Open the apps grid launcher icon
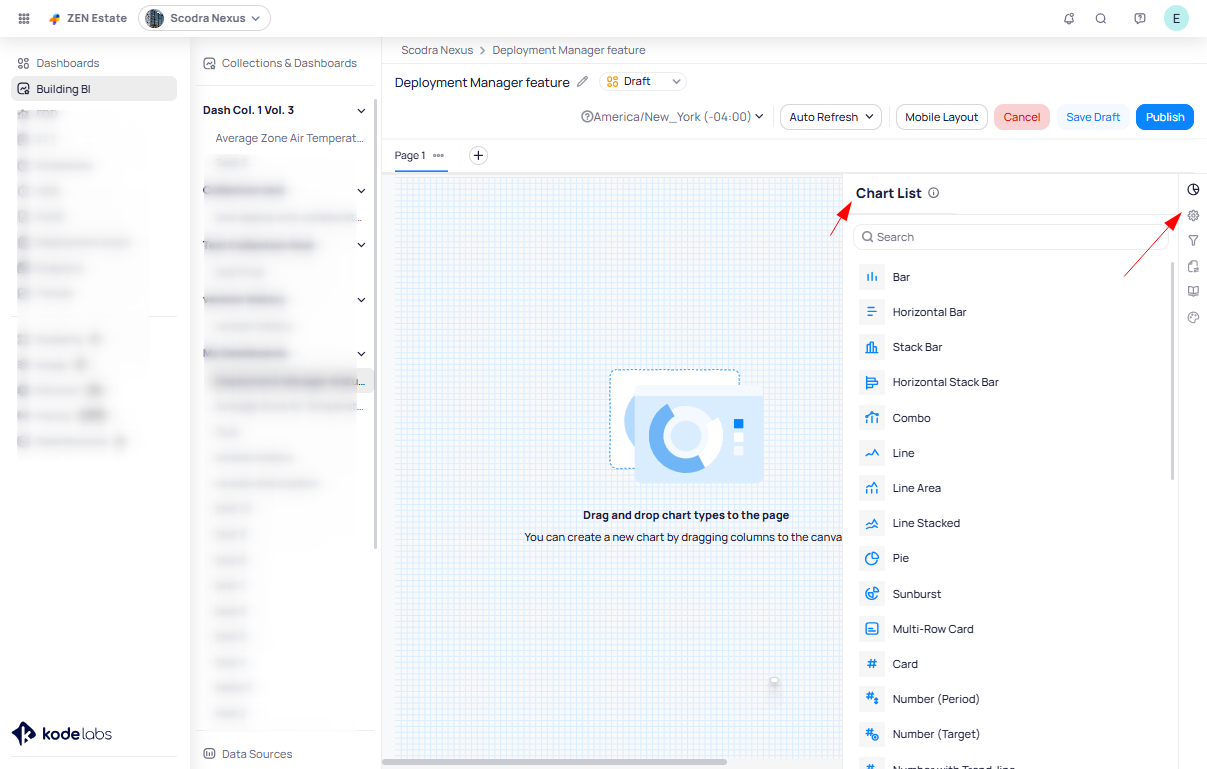1207x769 pixels. click(24, 18)
